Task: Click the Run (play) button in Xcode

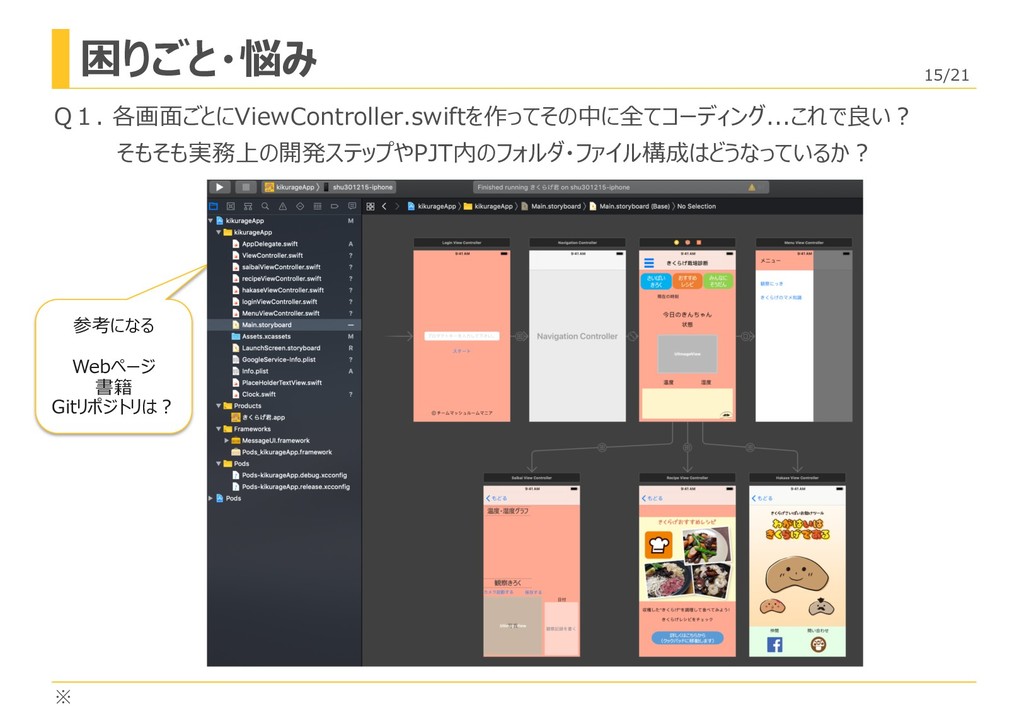Action: (x=219, y=187)
